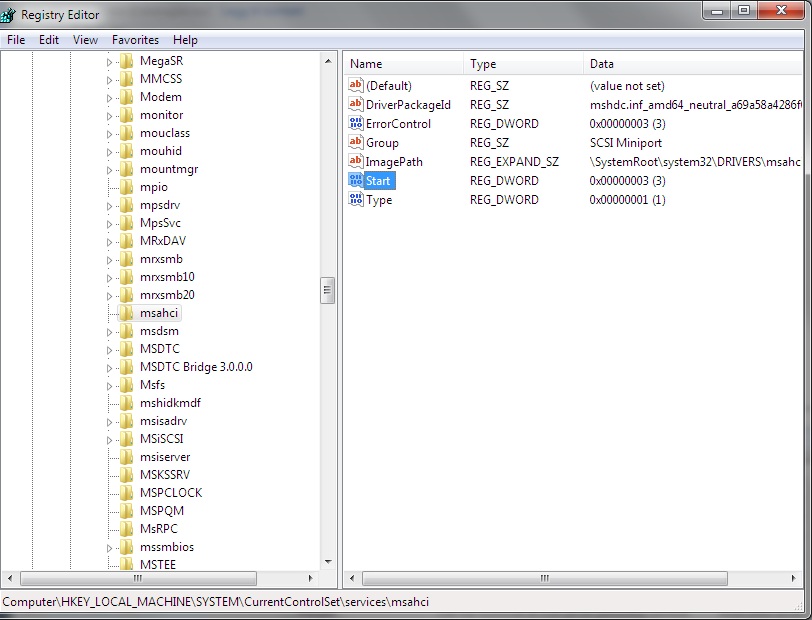Click the status bar registry path
Viewport: 812px width, 620px height.
coord(216,602)
